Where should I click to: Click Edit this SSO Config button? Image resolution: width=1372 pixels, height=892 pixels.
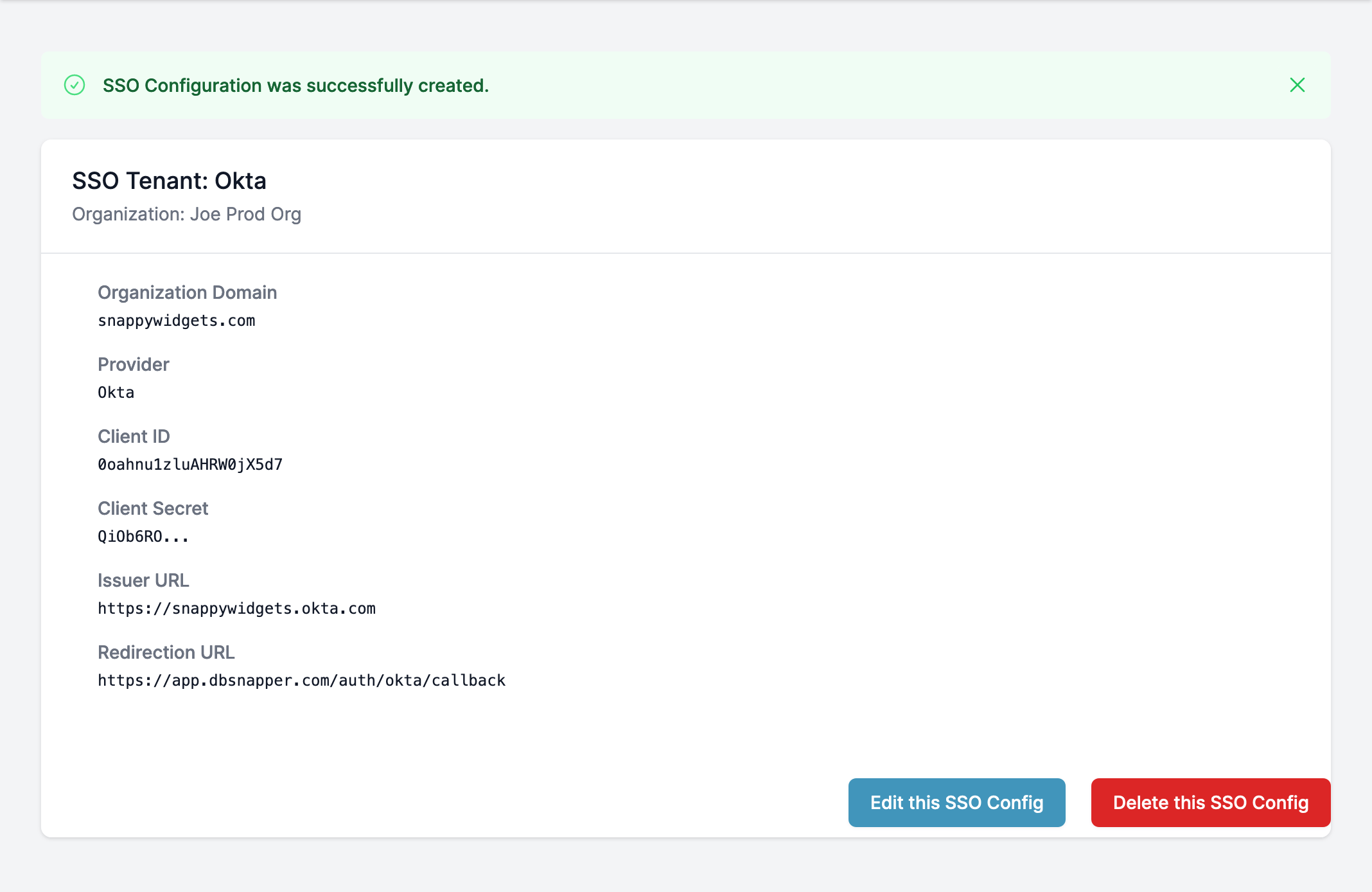tap(956, 803)
